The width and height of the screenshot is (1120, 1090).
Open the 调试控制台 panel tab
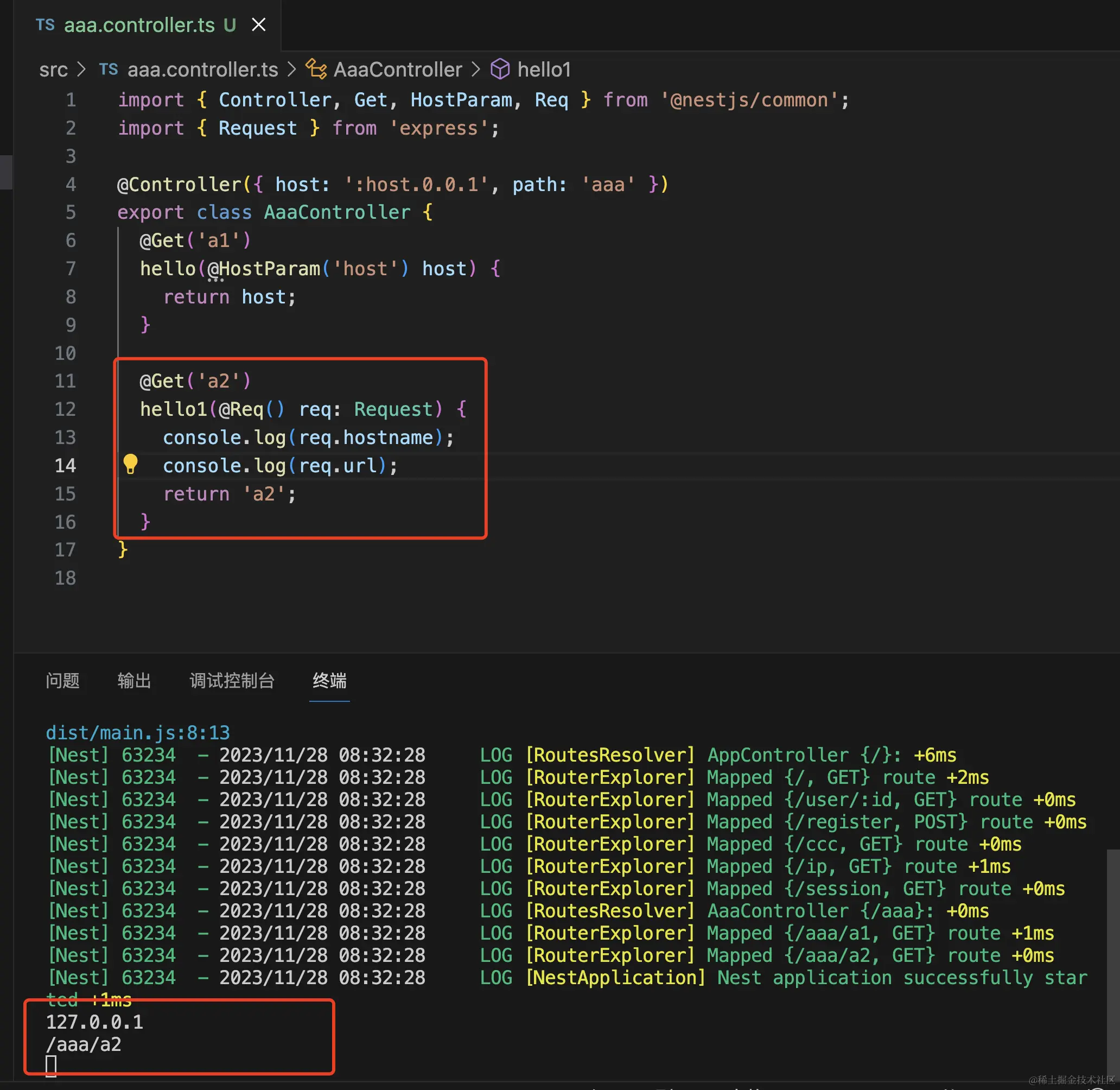click(x=232, y=680)
